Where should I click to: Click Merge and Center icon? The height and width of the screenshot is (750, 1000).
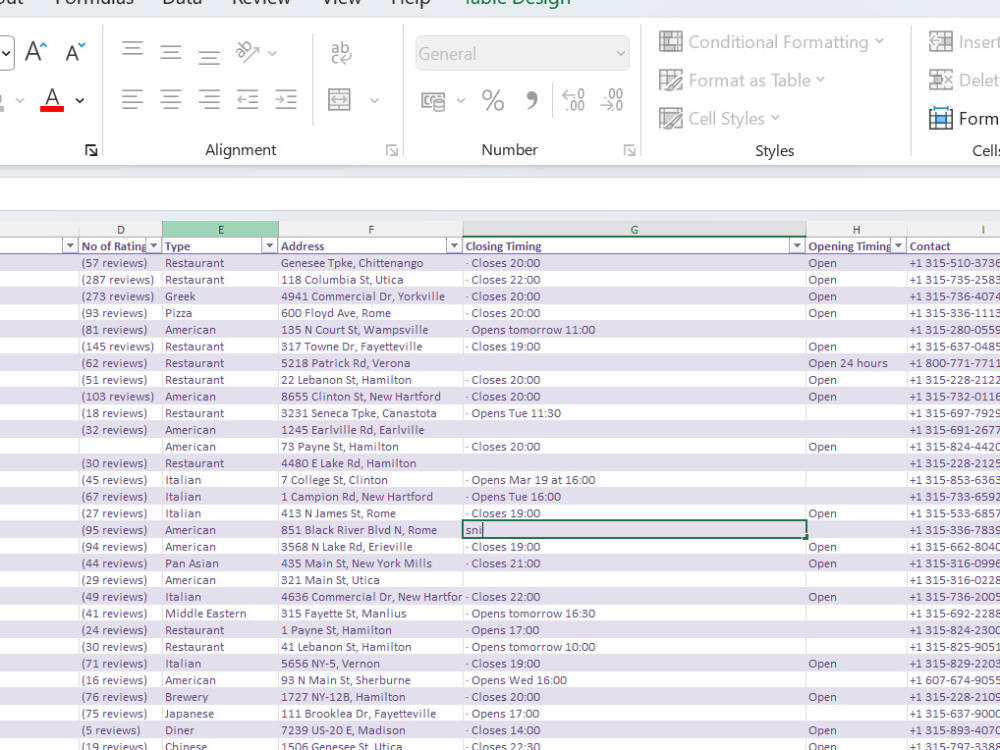click(x=339, y=100)
